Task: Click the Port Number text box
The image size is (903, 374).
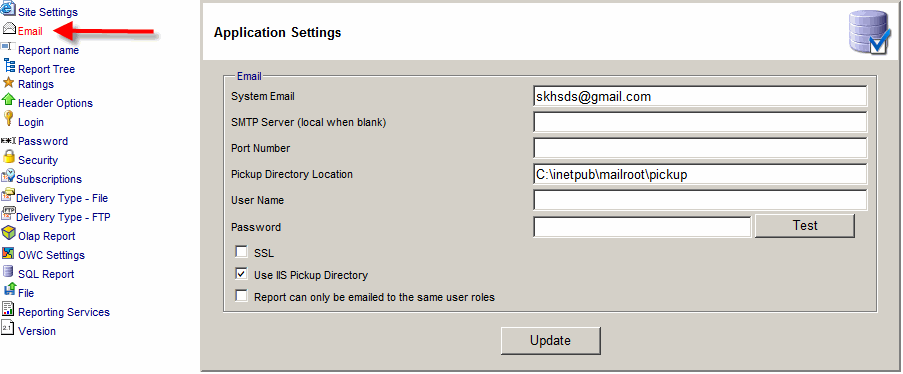Action: tap(700, 148)
